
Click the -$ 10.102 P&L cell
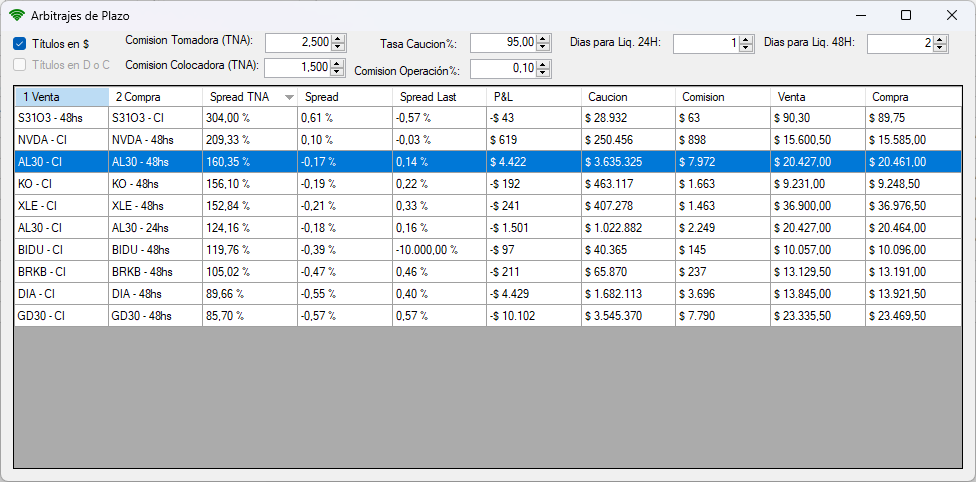534,316
